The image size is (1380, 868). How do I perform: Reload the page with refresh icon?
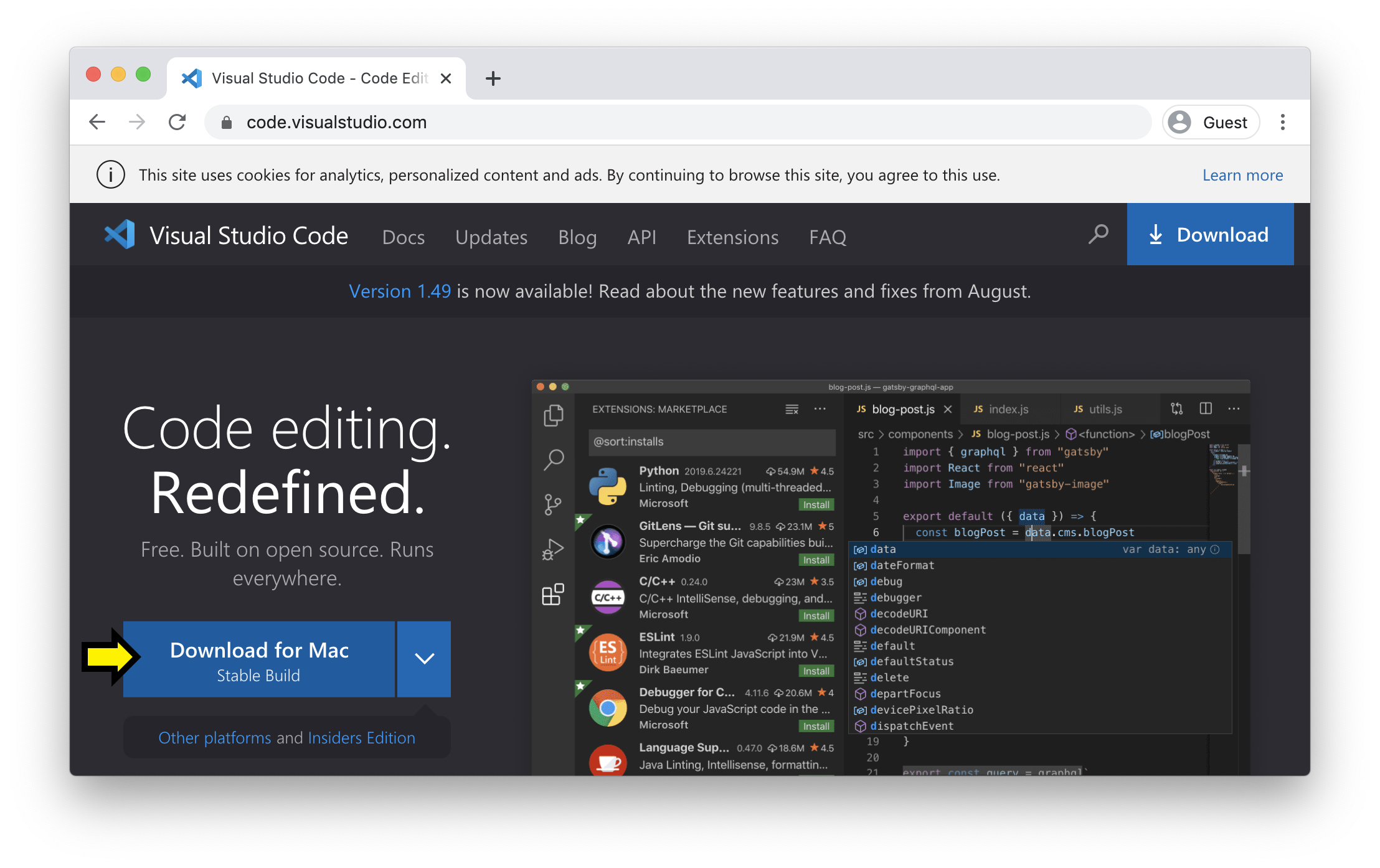pos(177,122)
